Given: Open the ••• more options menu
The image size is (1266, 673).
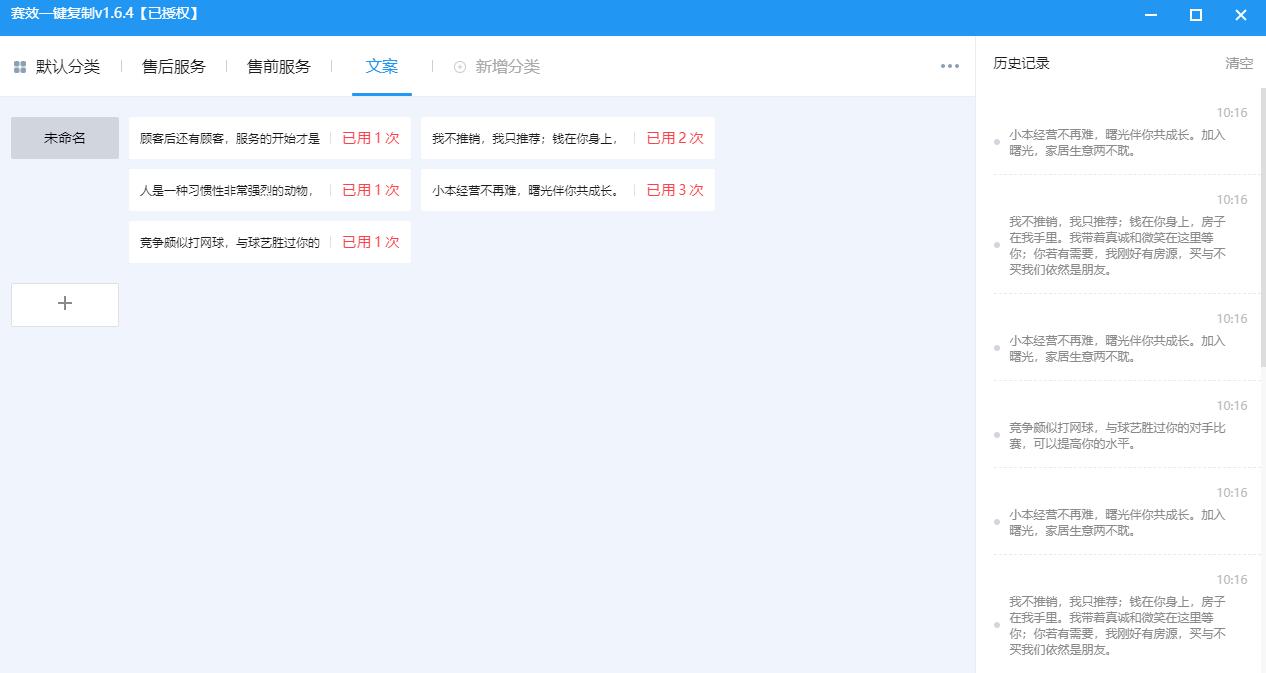Looking at the screenshot, I should click(x=947, y=66).
